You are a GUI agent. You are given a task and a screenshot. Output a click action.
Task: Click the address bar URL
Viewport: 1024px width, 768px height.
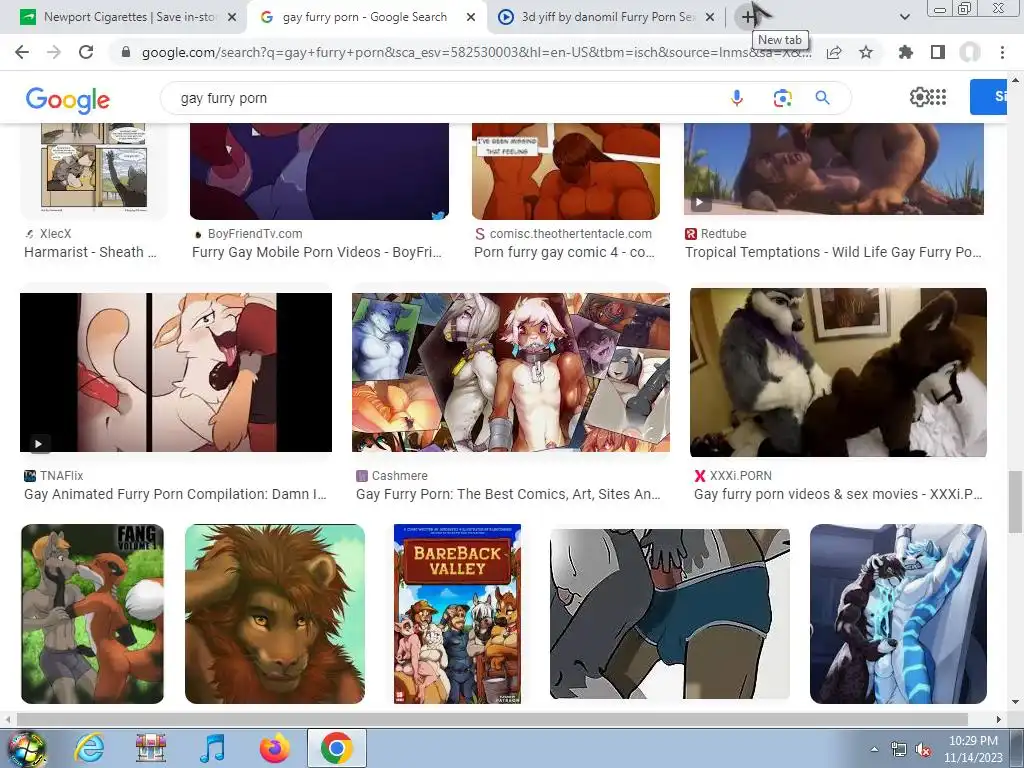[477, 52]
